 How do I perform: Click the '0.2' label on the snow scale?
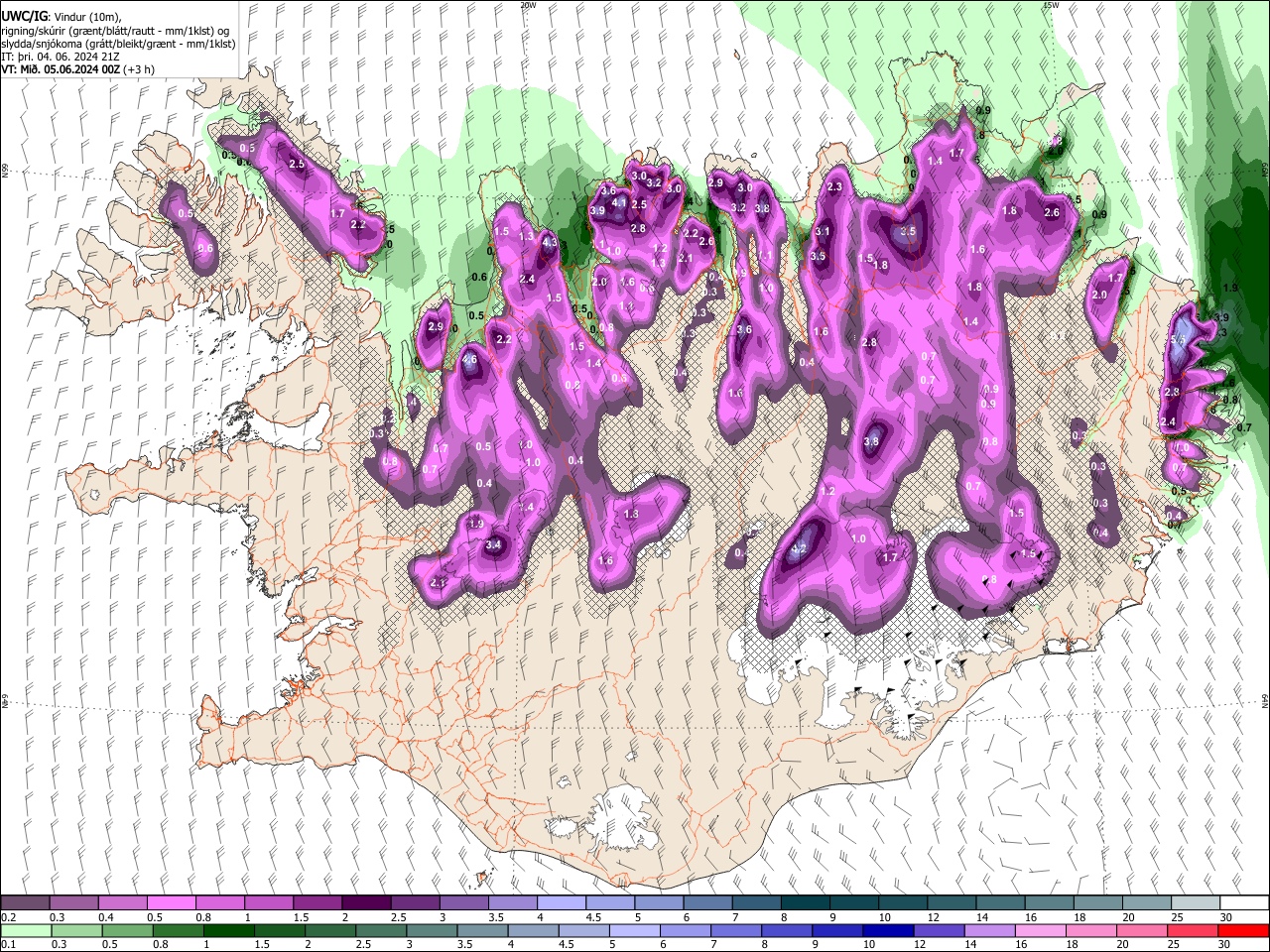(x=9, y=917)
